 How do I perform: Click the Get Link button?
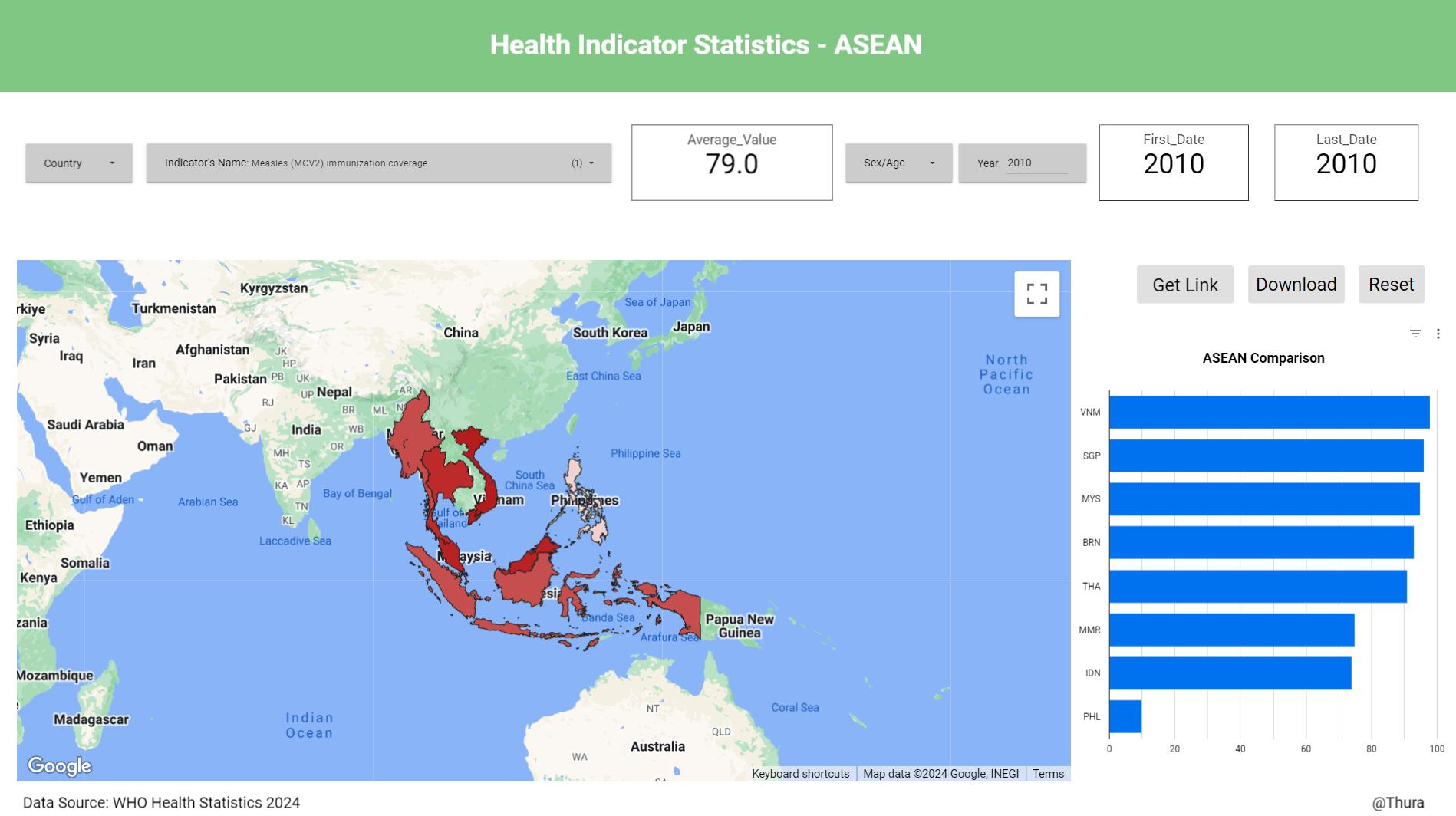click(1184, 285)
